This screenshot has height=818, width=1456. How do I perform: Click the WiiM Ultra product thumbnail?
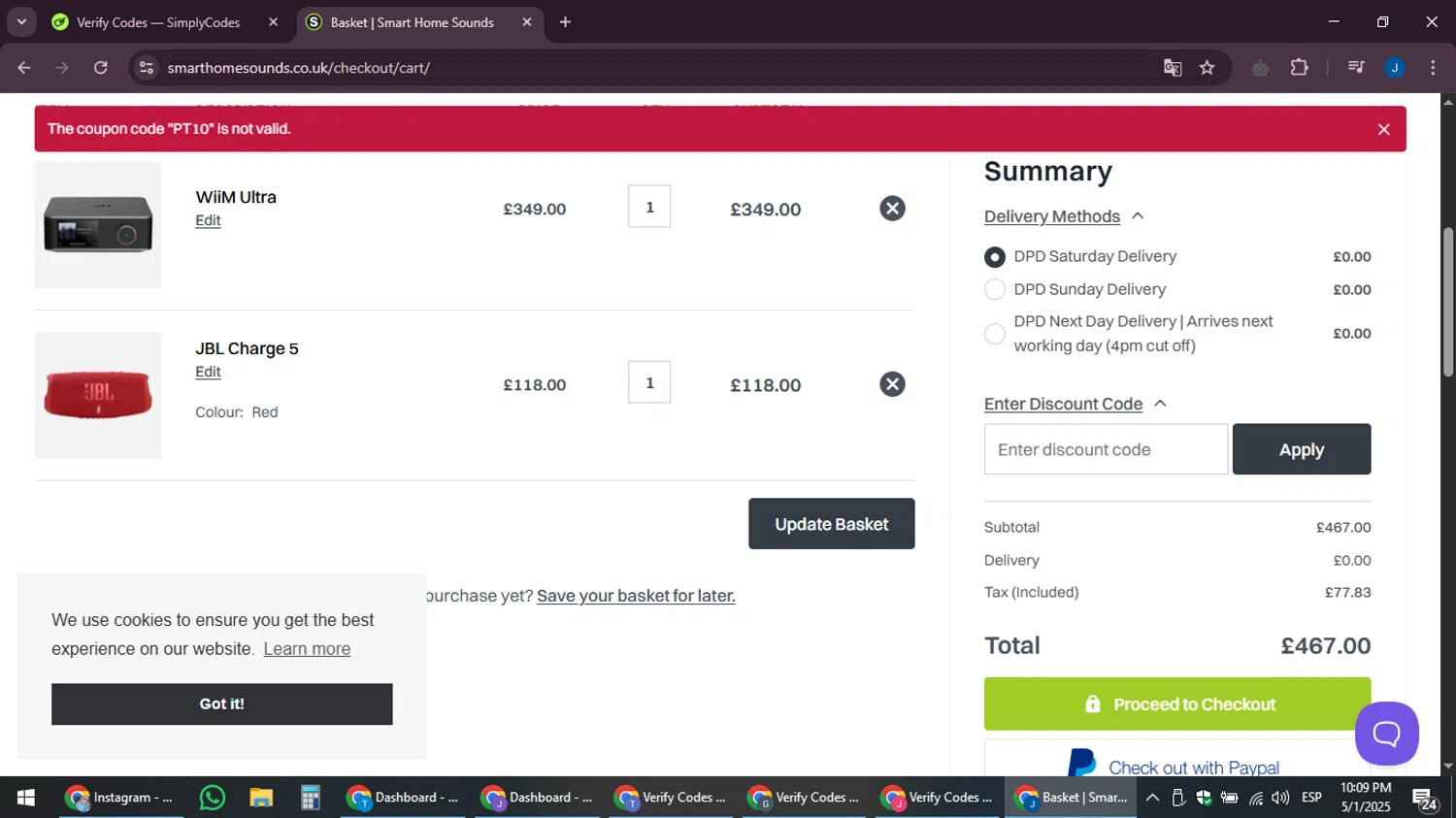(98, 224)
